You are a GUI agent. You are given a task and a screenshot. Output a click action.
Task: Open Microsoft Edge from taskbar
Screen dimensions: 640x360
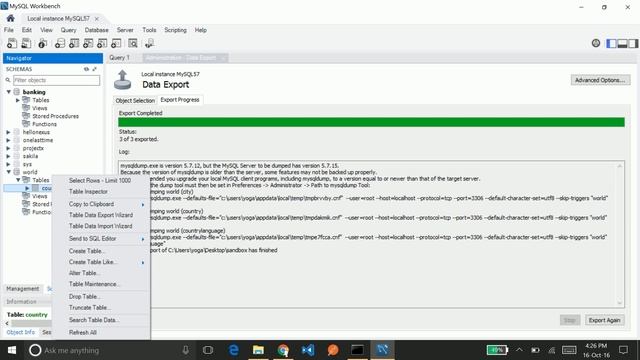coord(233,350)
